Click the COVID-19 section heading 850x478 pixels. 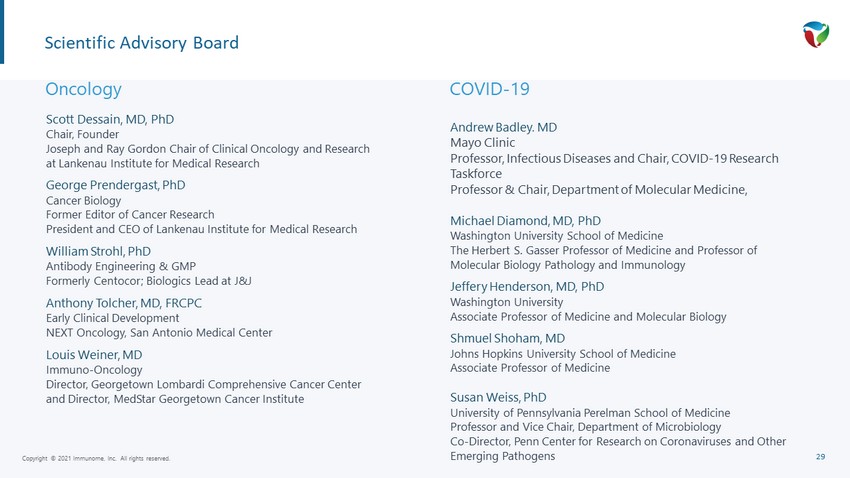[x=490, y=89]
